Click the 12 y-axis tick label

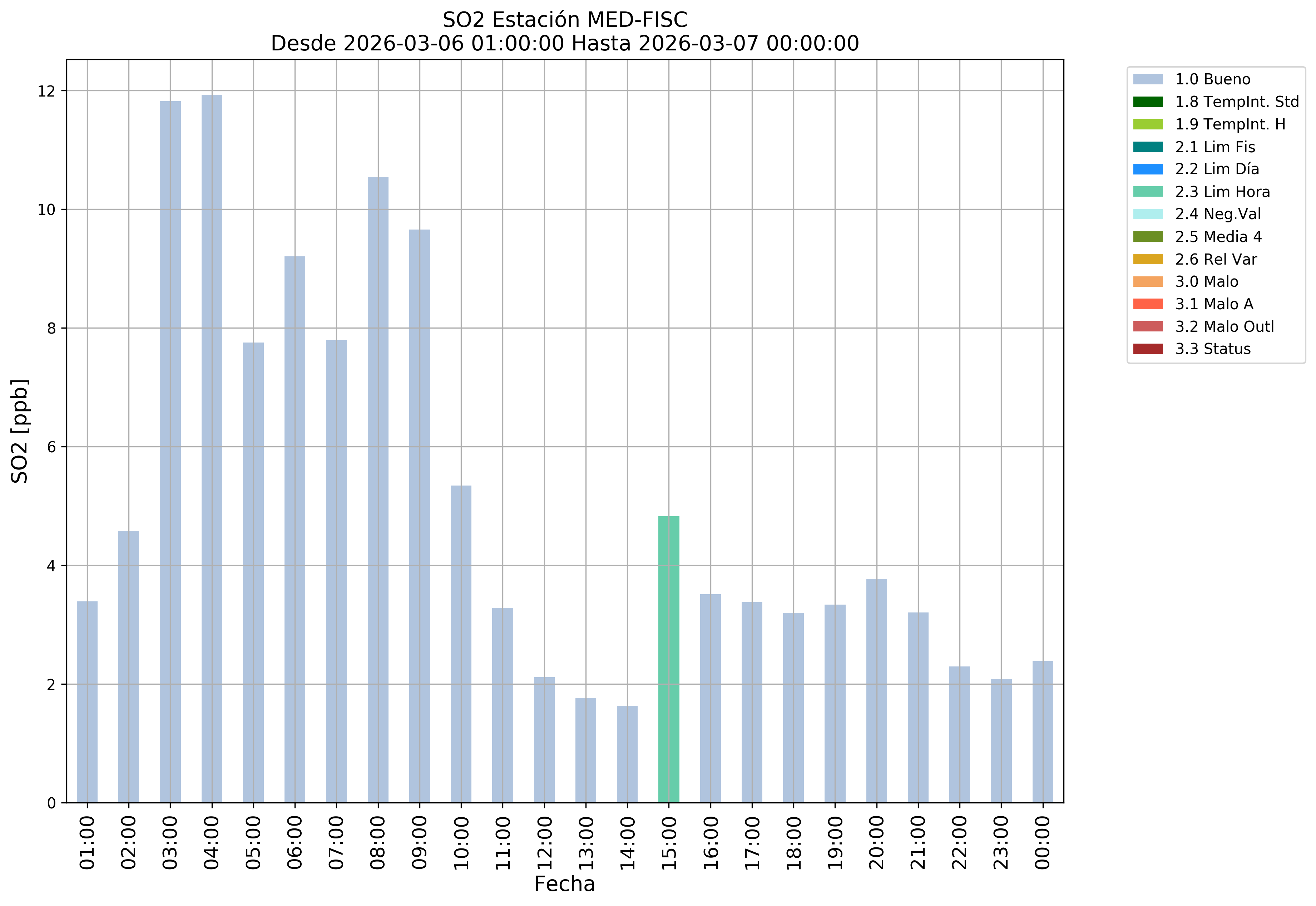[x=46, y=91]
